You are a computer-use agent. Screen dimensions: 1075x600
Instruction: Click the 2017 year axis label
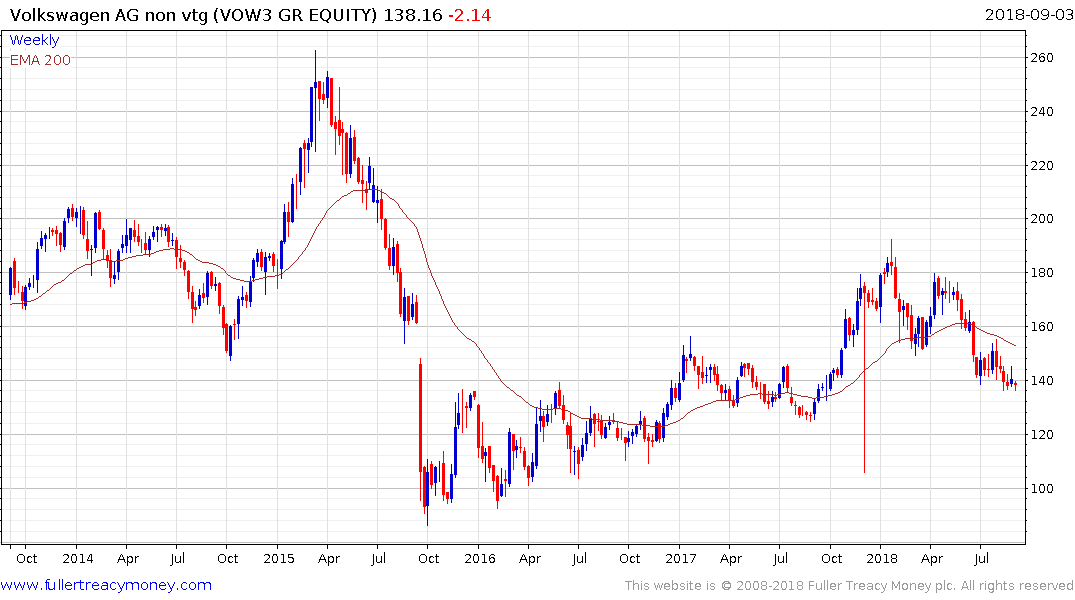[x=681, y=558]
